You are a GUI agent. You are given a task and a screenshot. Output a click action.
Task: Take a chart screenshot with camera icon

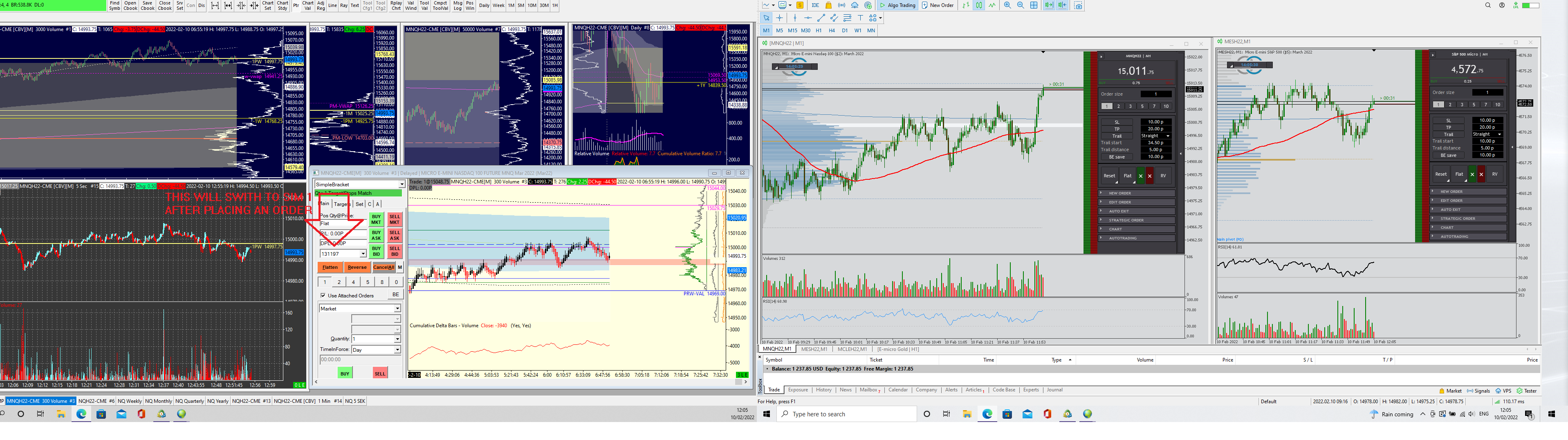pyautogui.click(x=1078, y=5)
